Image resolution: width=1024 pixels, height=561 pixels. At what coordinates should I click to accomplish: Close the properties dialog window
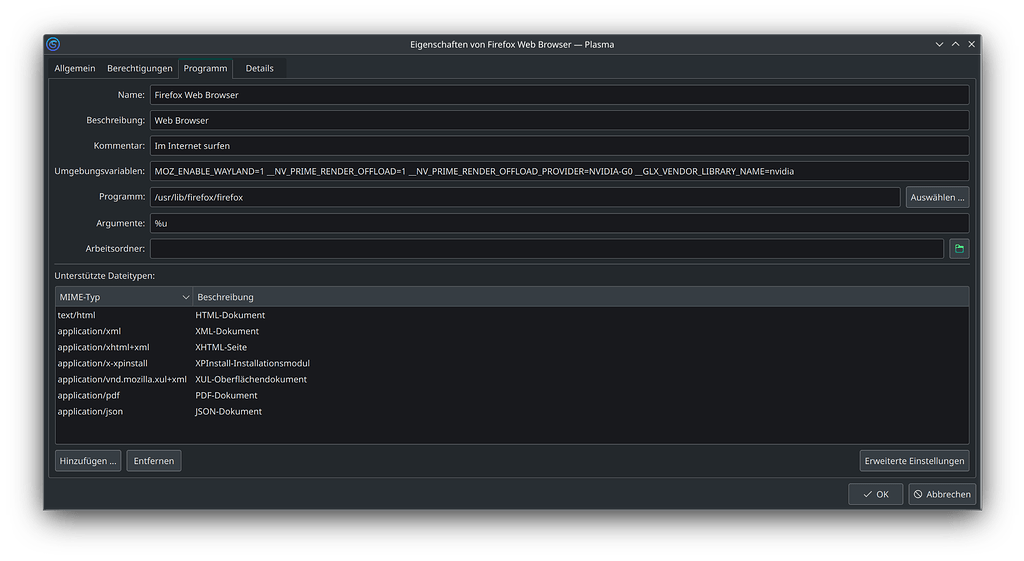[972, 44]
